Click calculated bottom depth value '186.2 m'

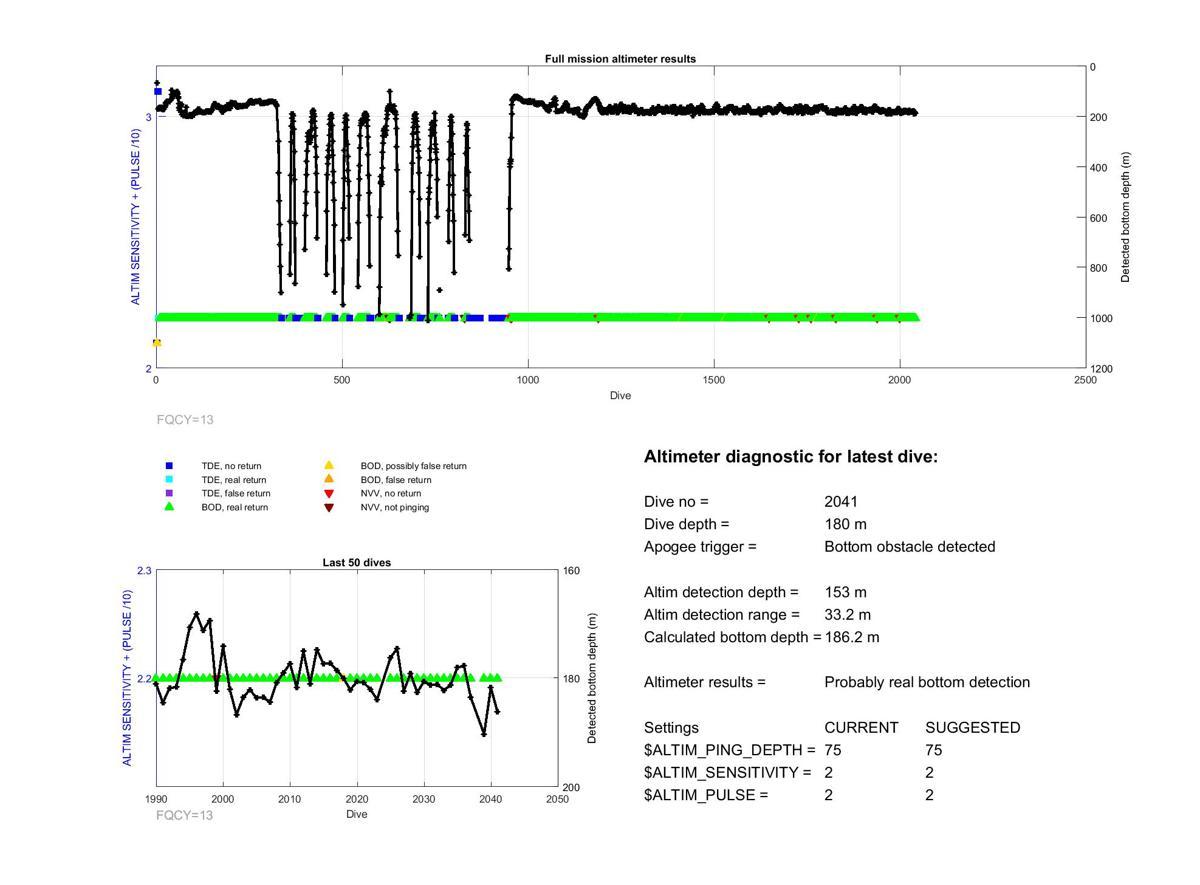point(852,637)
